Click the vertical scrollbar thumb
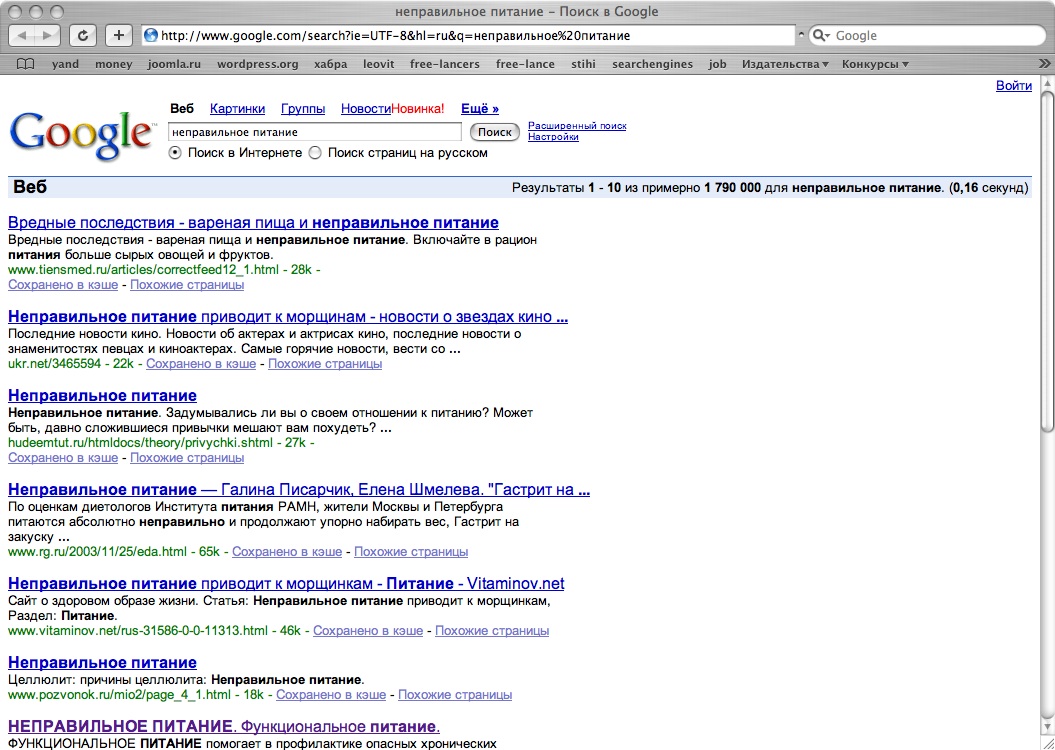1055x750 pixels. click(x=1048, y=262)
